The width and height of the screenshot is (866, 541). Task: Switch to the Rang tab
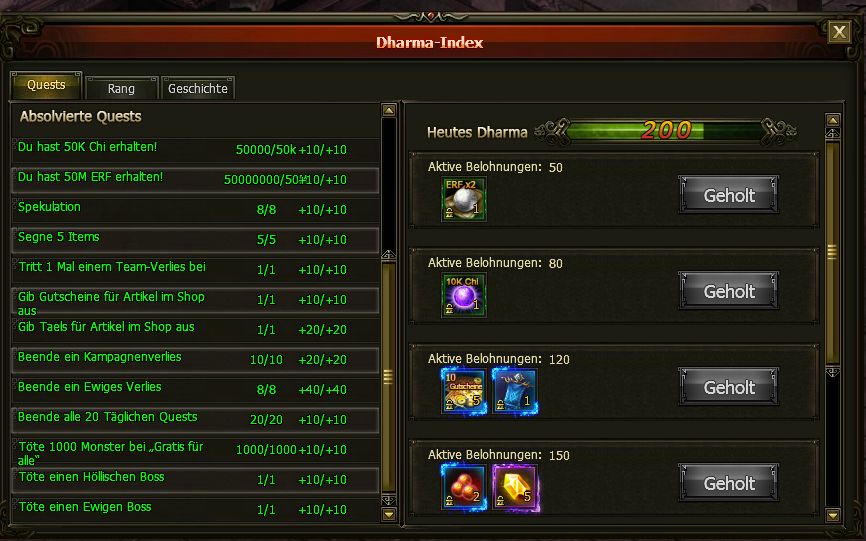[x=122, y=88]
